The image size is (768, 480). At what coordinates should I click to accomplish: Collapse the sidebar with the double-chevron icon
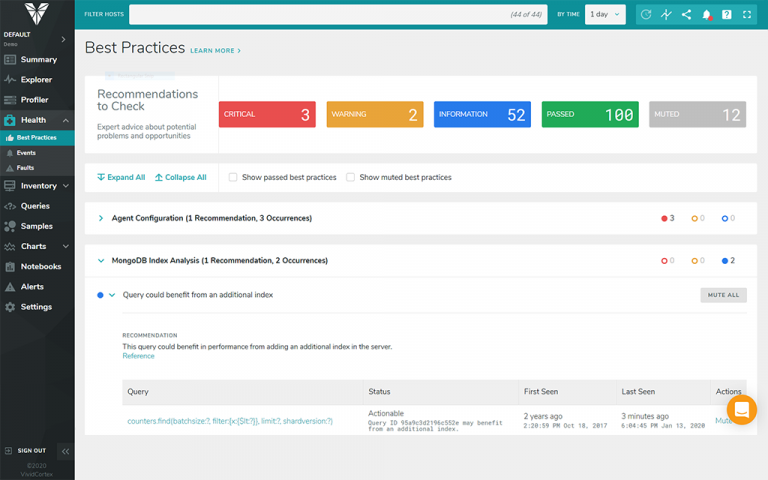coord(66,451)
